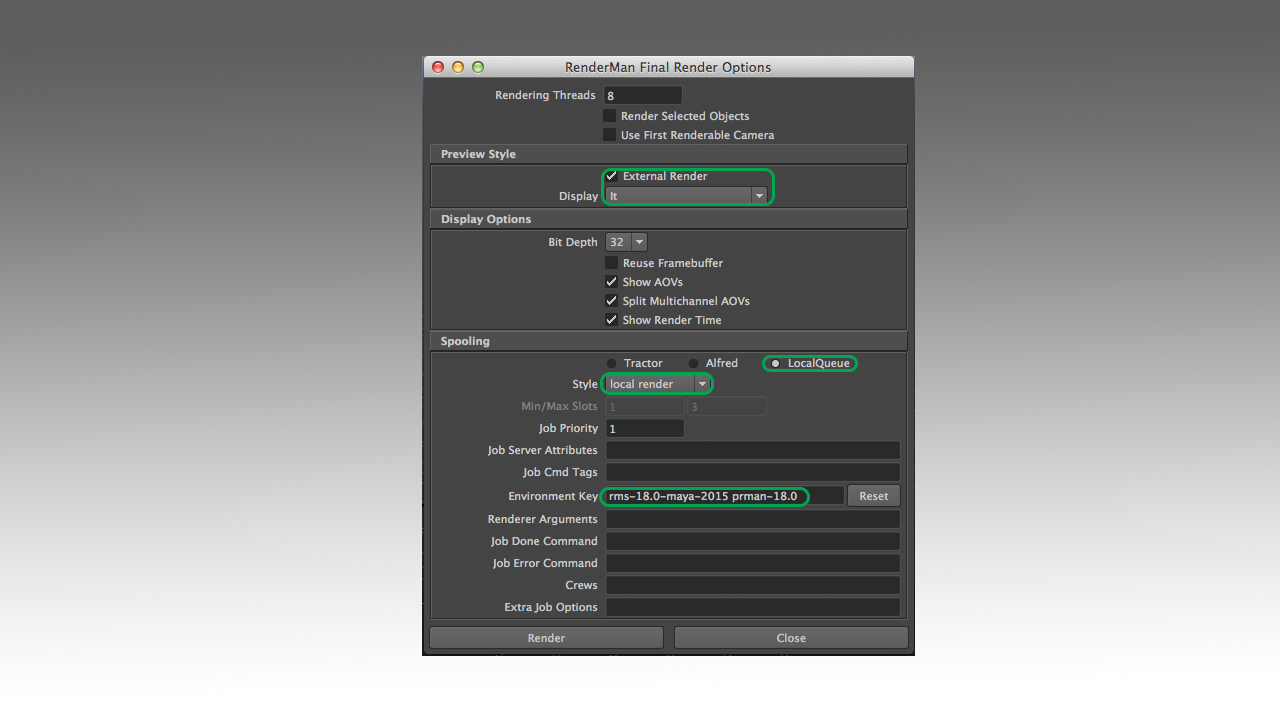This screenshot has height=720, width=1280.
Task: Click the Job Done Command field
Action: 753,541
